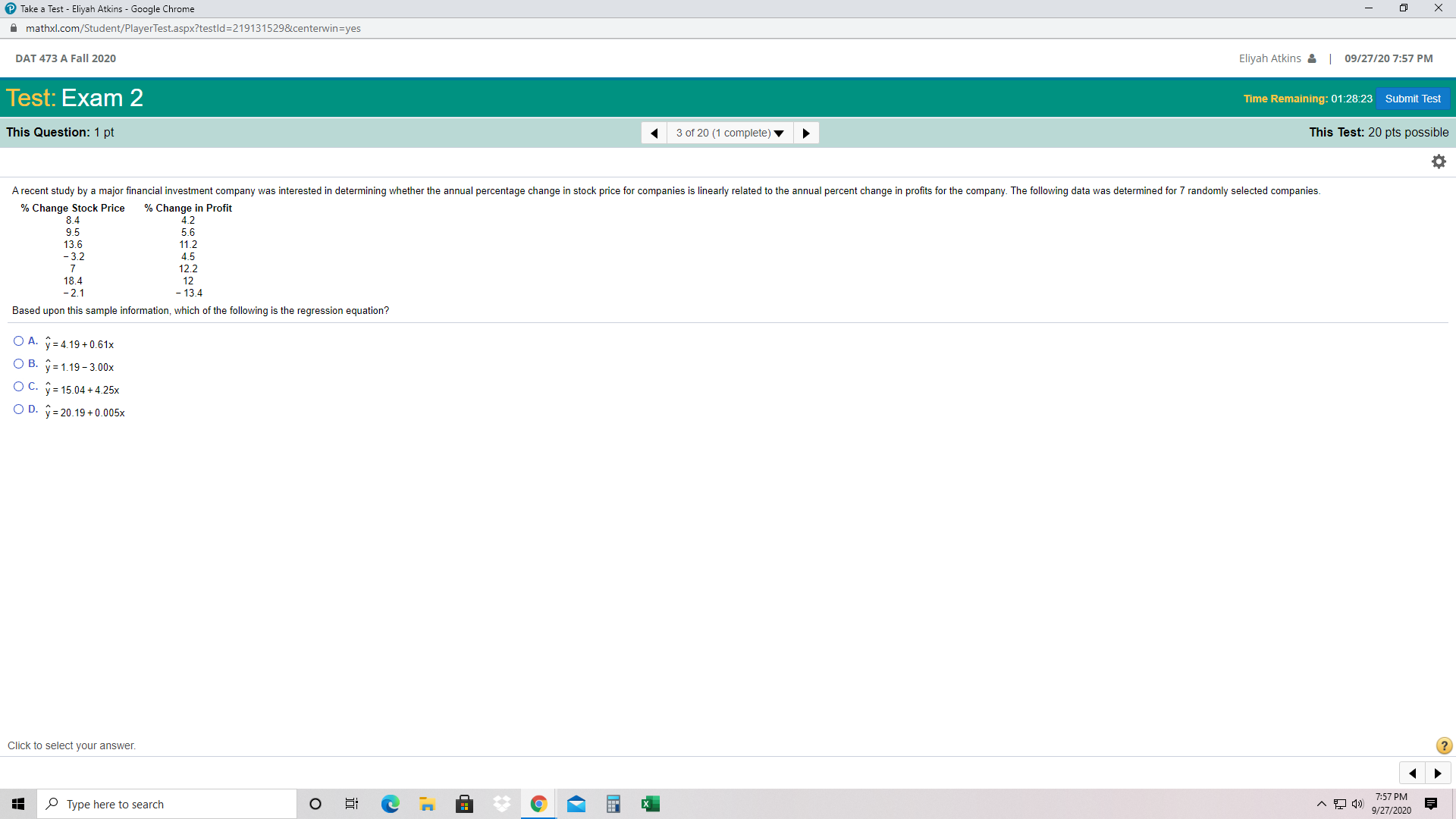Submit the test with Submit Test button
Screen dimensions: 1456x819
click(1412, 99)
